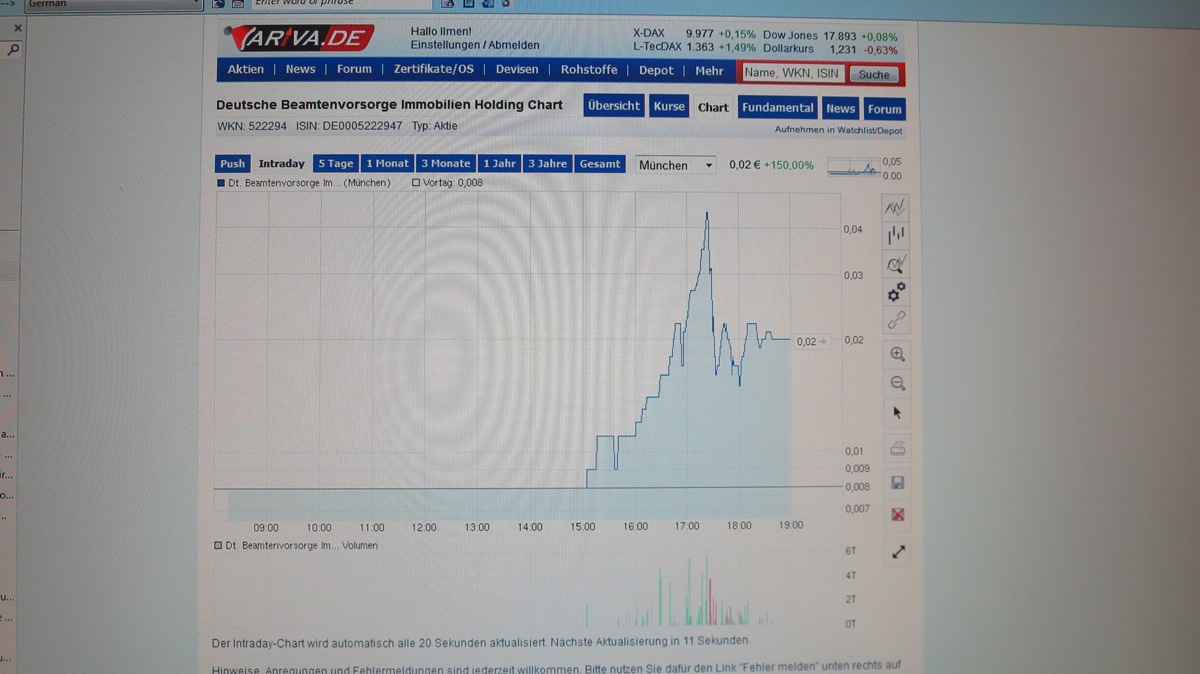
Task: Click the L-TecDAX index quote
Action: [695, 48]
